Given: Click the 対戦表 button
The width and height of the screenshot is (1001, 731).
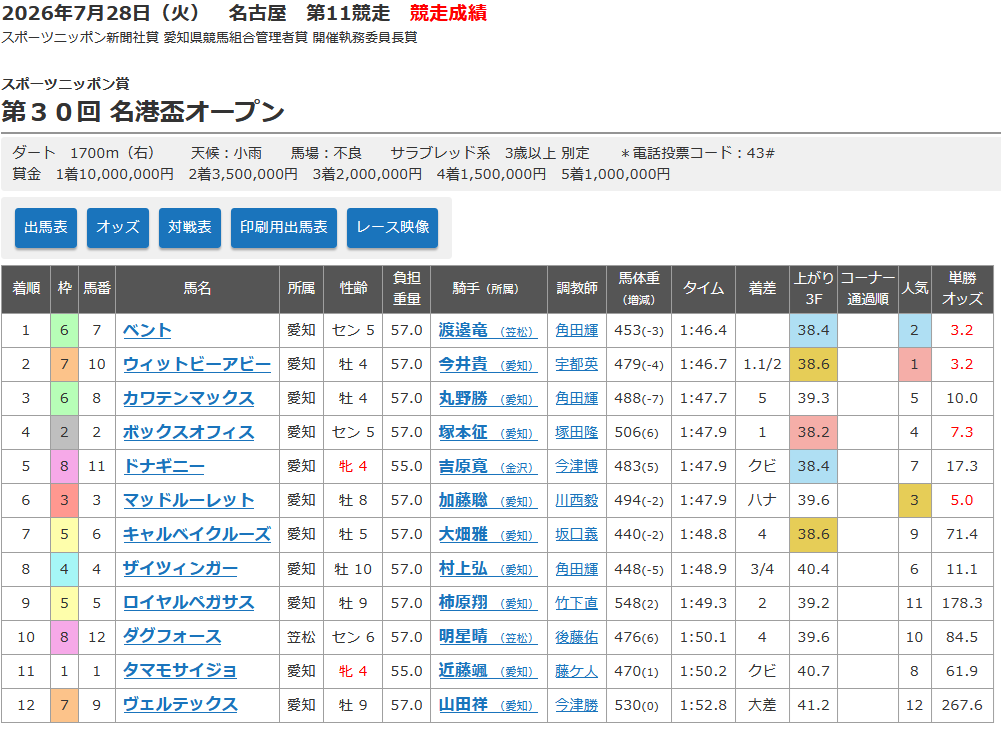Looking at the screenshot, I should [190, 227].
